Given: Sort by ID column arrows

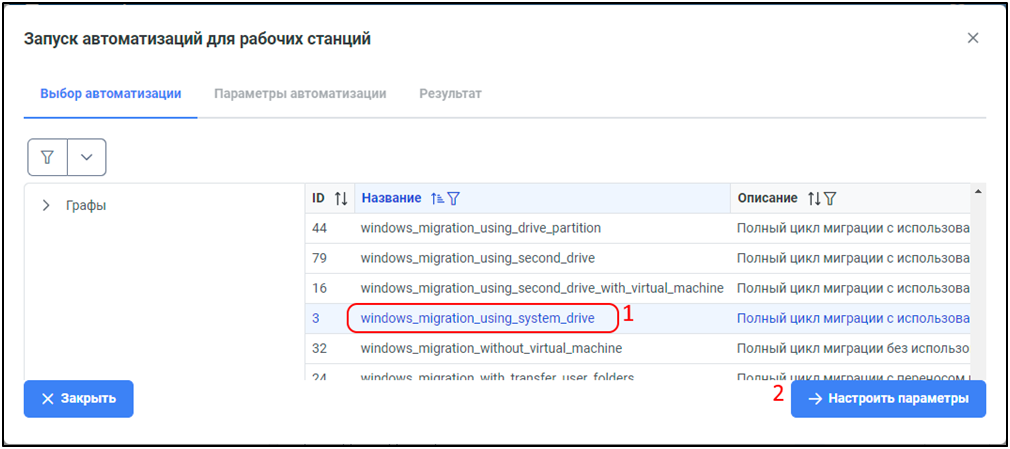Looking at the screenshot, I should 340,198.
